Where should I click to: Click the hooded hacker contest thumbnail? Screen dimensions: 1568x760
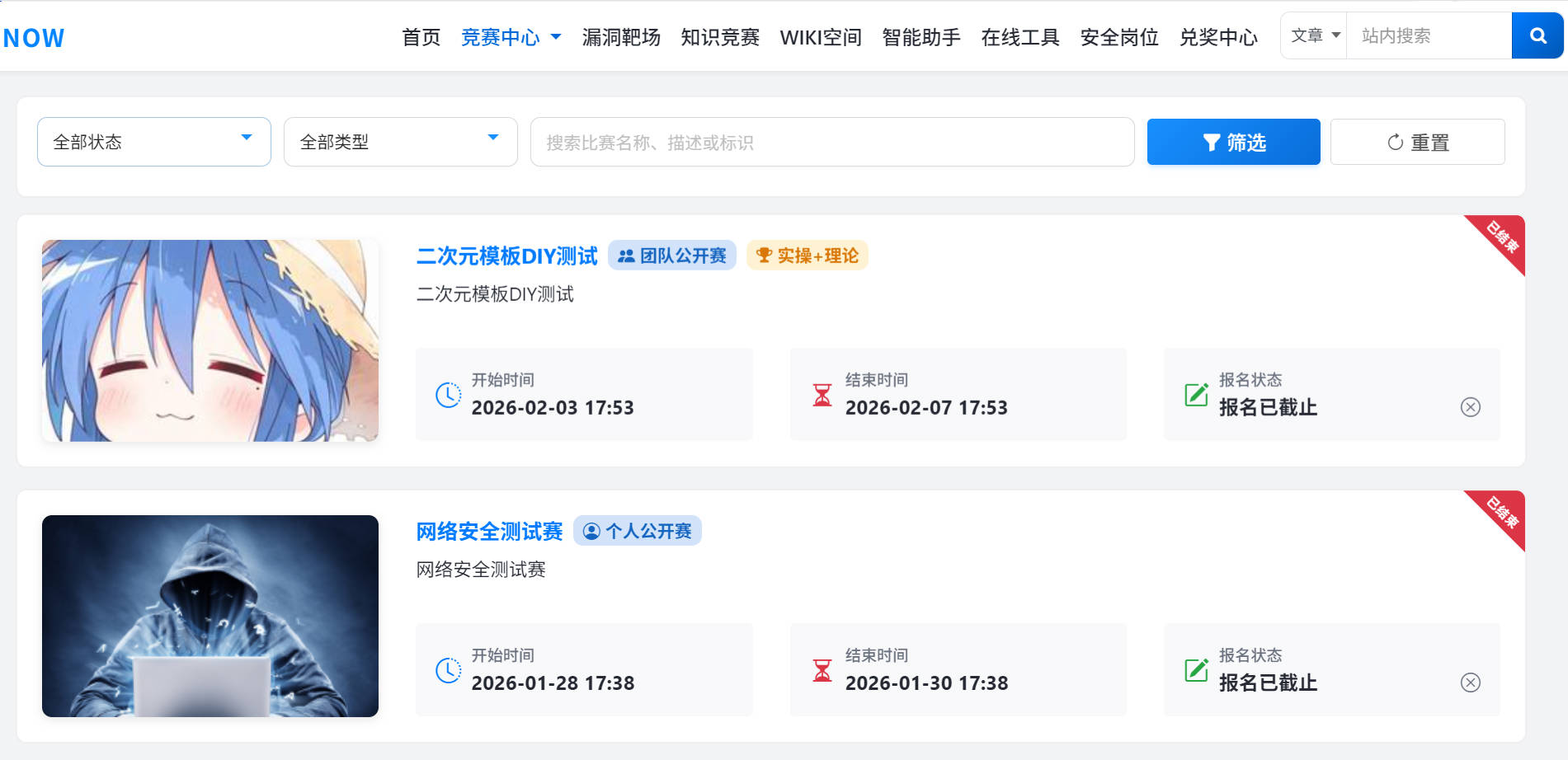(x=210, y=616)
